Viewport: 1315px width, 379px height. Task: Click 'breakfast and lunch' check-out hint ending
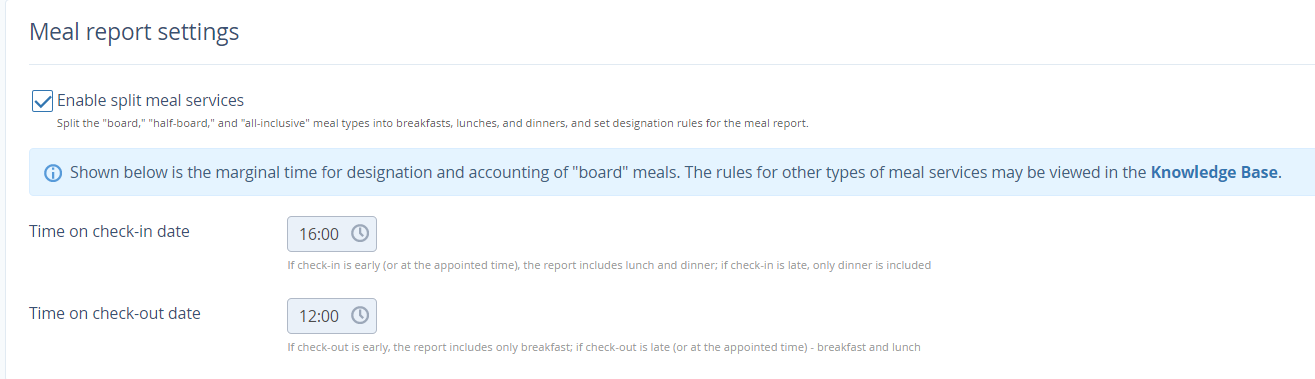[x=871, y=347]
